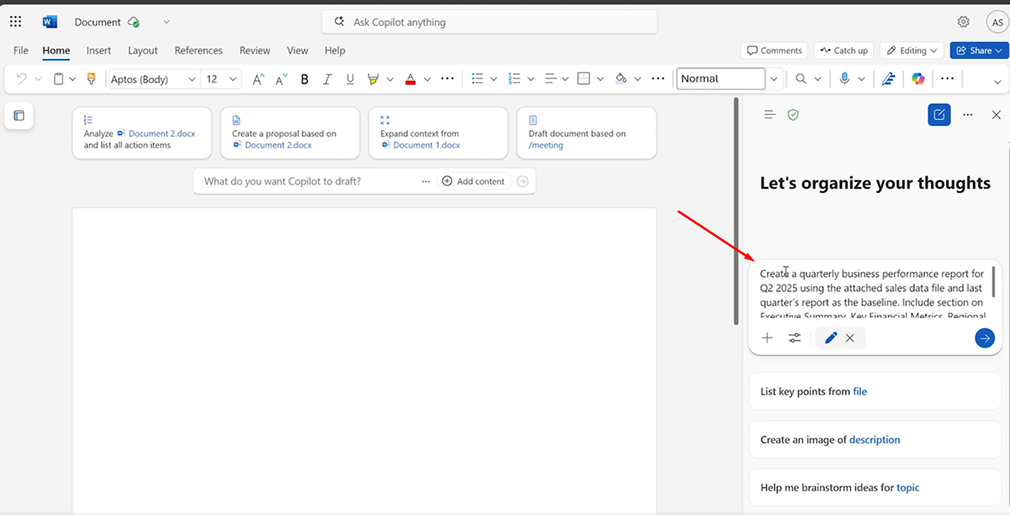1010x515 pixels.
Task: Select the Format Painter tool
Action: (92, 79)
